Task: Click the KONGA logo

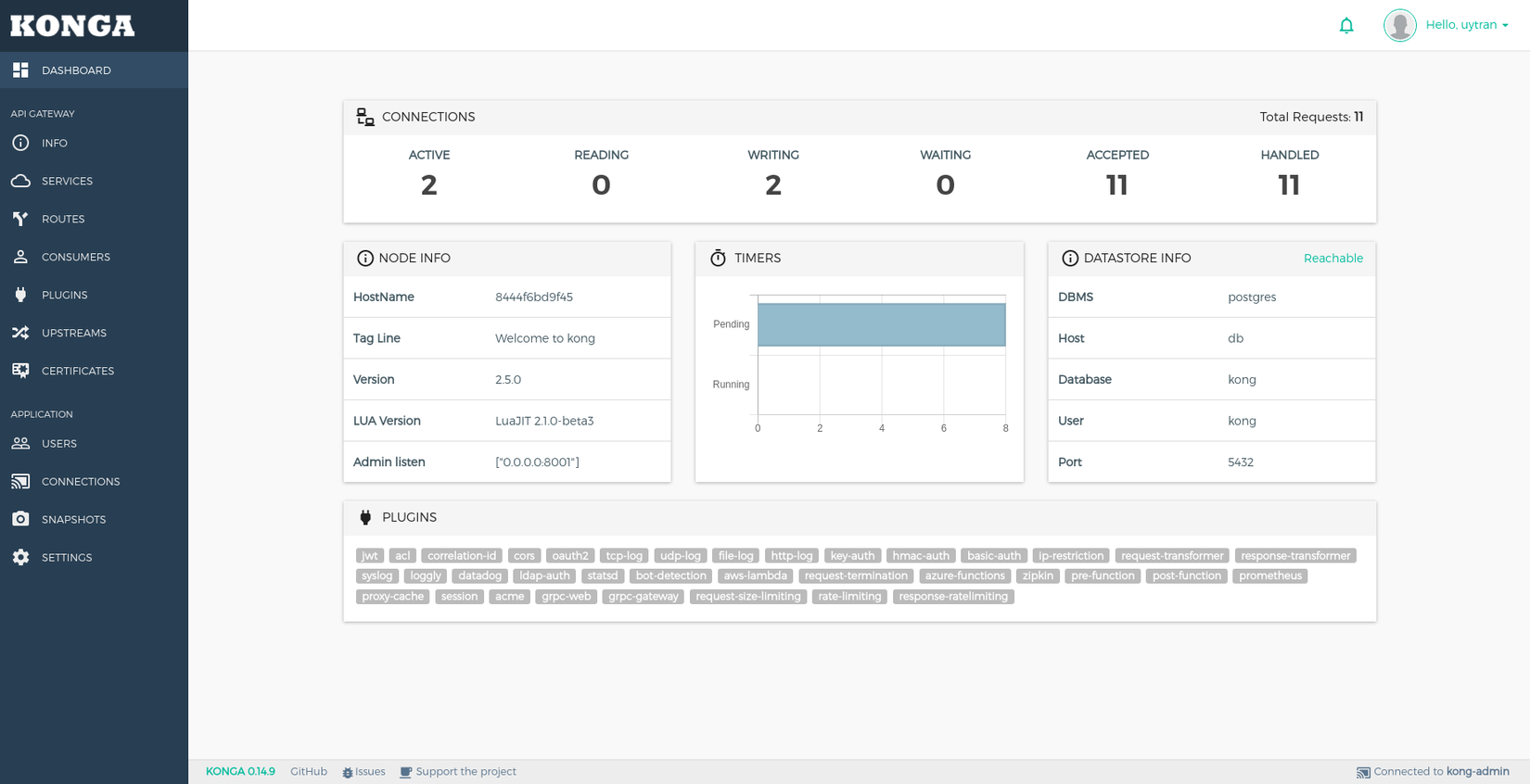Action: click(72, 25)
